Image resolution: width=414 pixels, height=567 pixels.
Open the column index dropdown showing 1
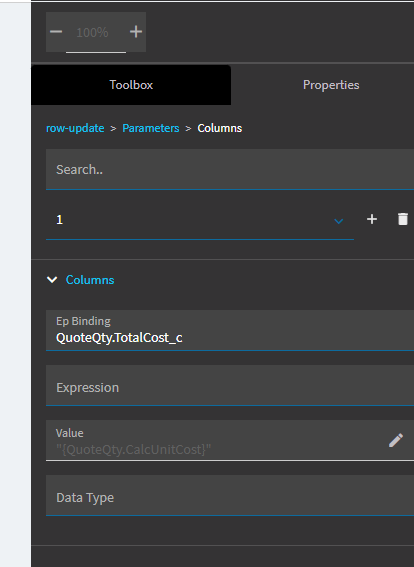coord(200,220)
